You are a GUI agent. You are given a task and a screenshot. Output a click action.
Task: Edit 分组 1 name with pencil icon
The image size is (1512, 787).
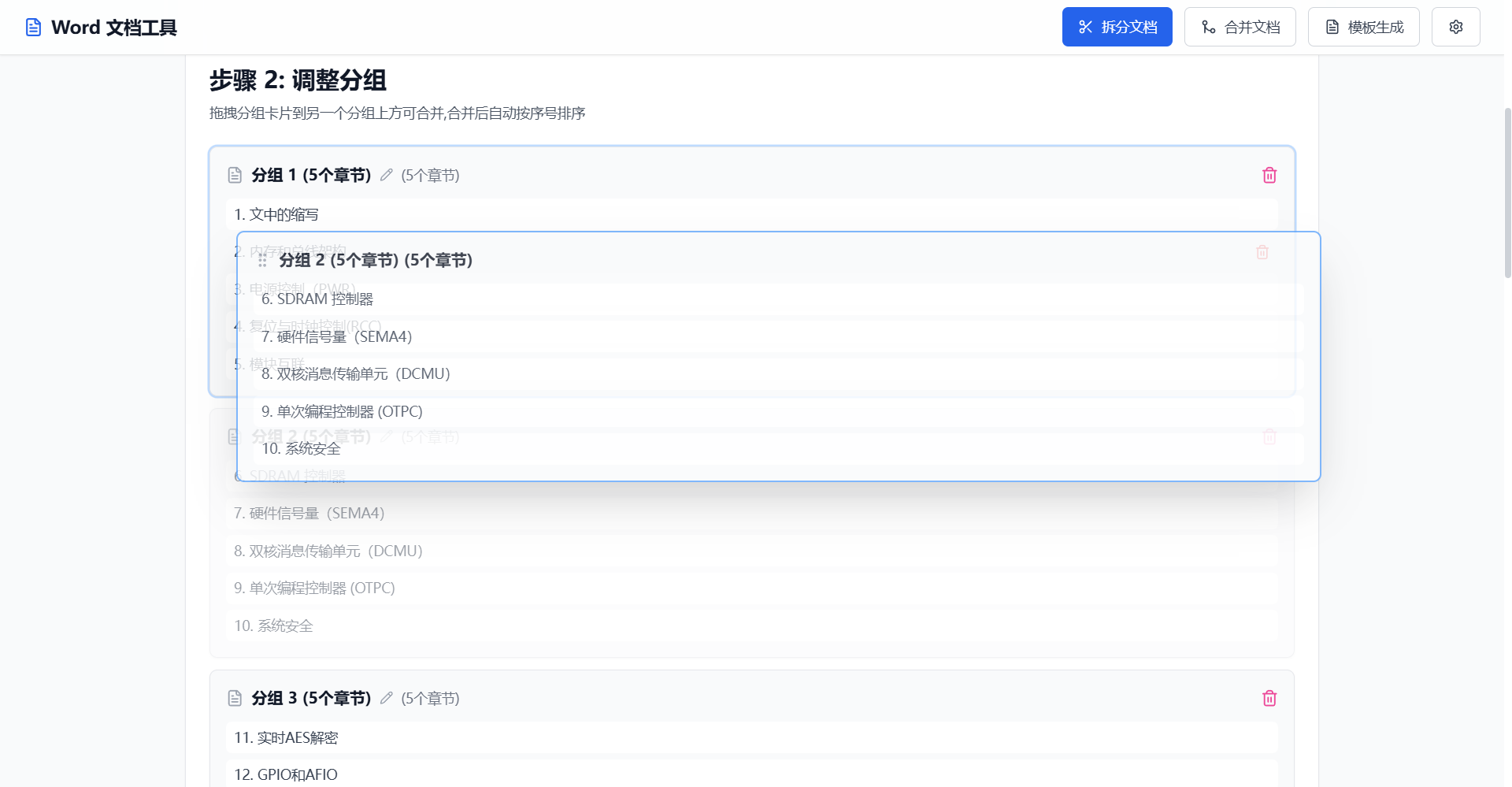(x=386, y=175)
